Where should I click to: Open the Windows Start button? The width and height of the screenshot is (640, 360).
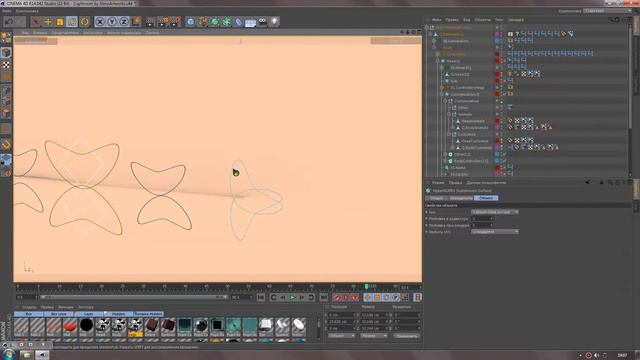pyautogui.click(x=8, y=355)
